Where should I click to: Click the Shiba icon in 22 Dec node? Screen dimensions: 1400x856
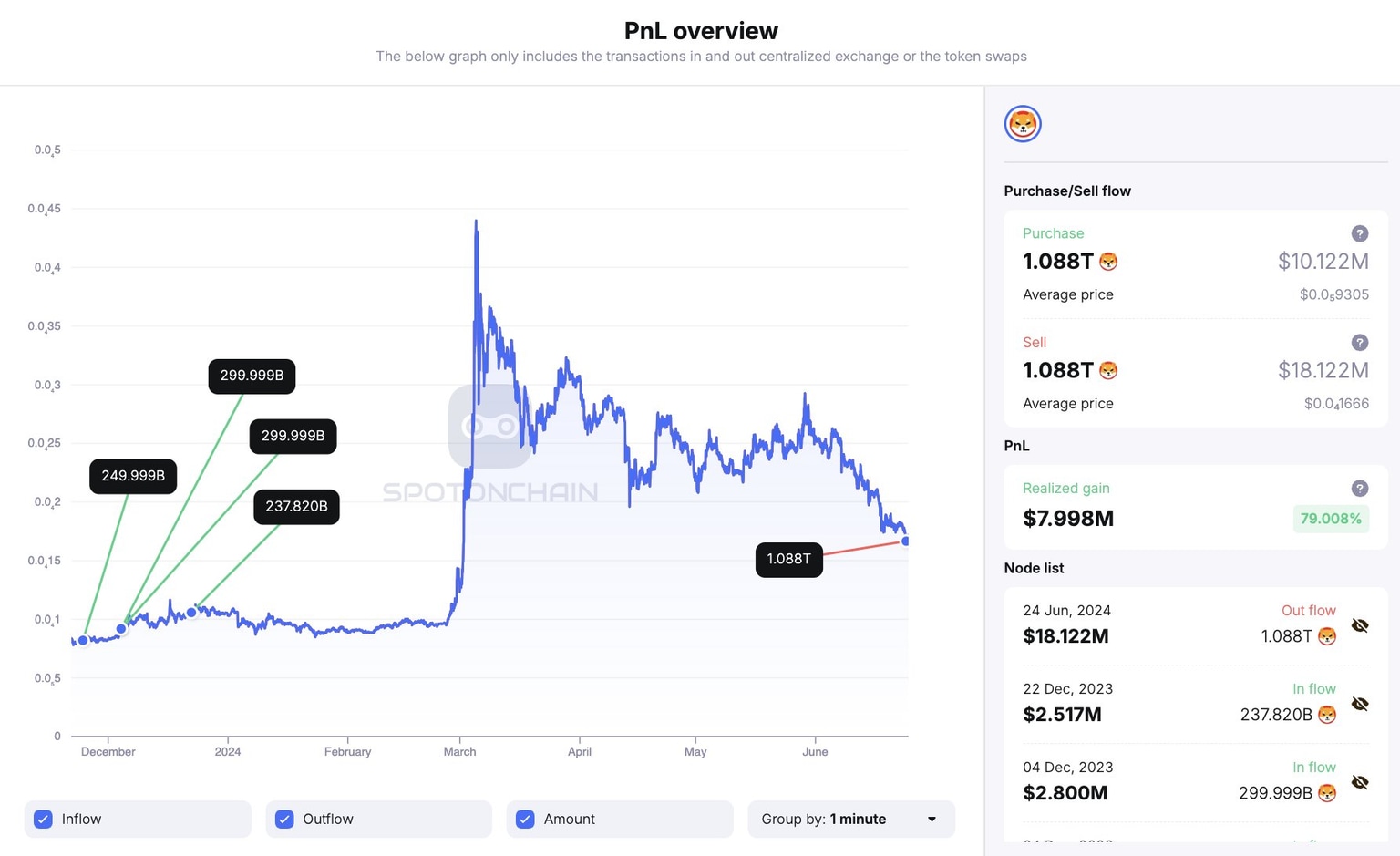(x=1327, y=715)
